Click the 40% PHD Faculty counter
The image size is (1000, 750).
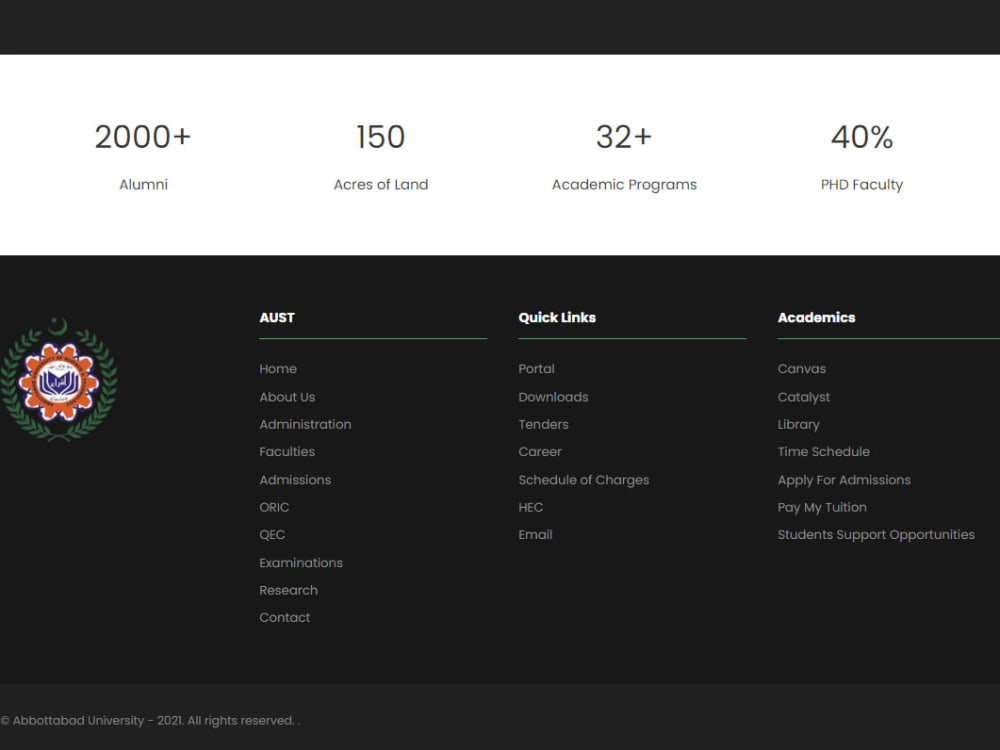[x=862, y=156]
